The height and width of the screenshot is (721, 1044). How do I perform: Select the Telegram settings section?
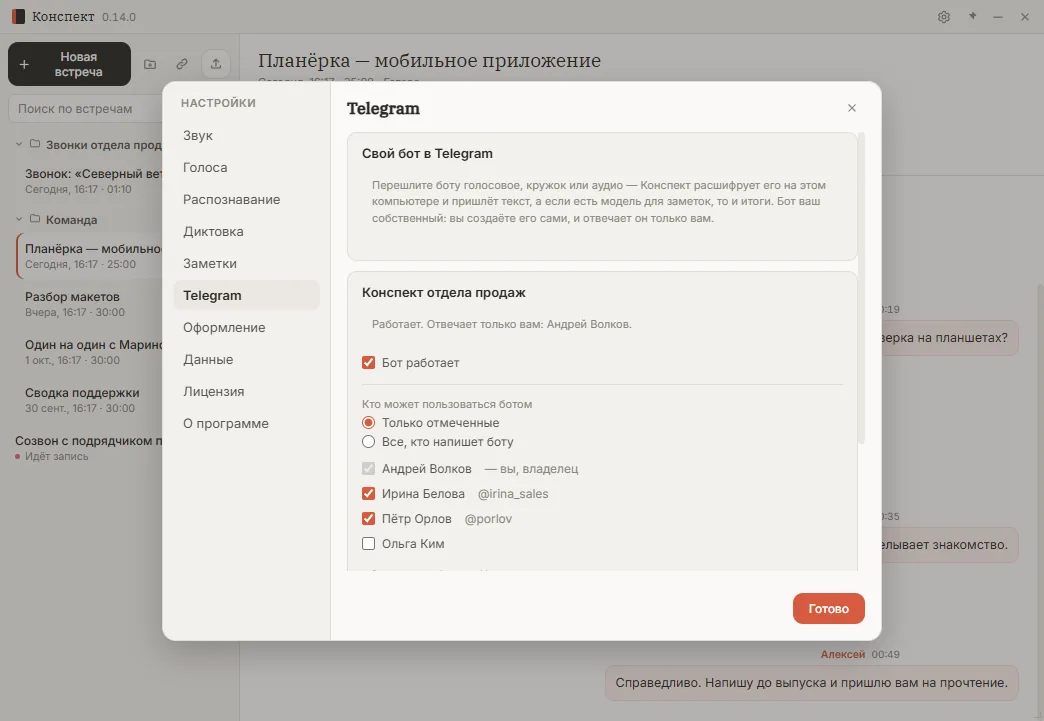pos(246,295)
